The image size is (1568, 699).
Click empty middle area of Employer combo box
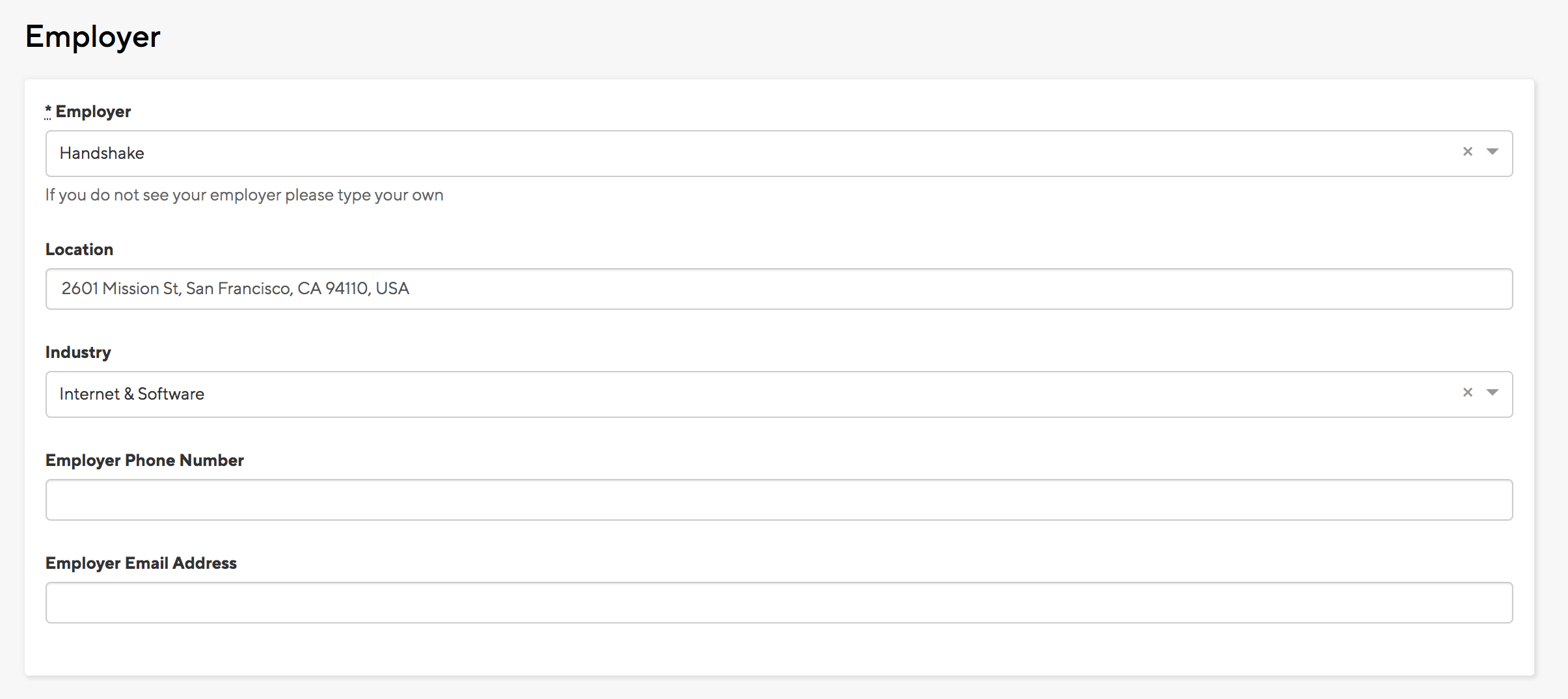(781, 154)
